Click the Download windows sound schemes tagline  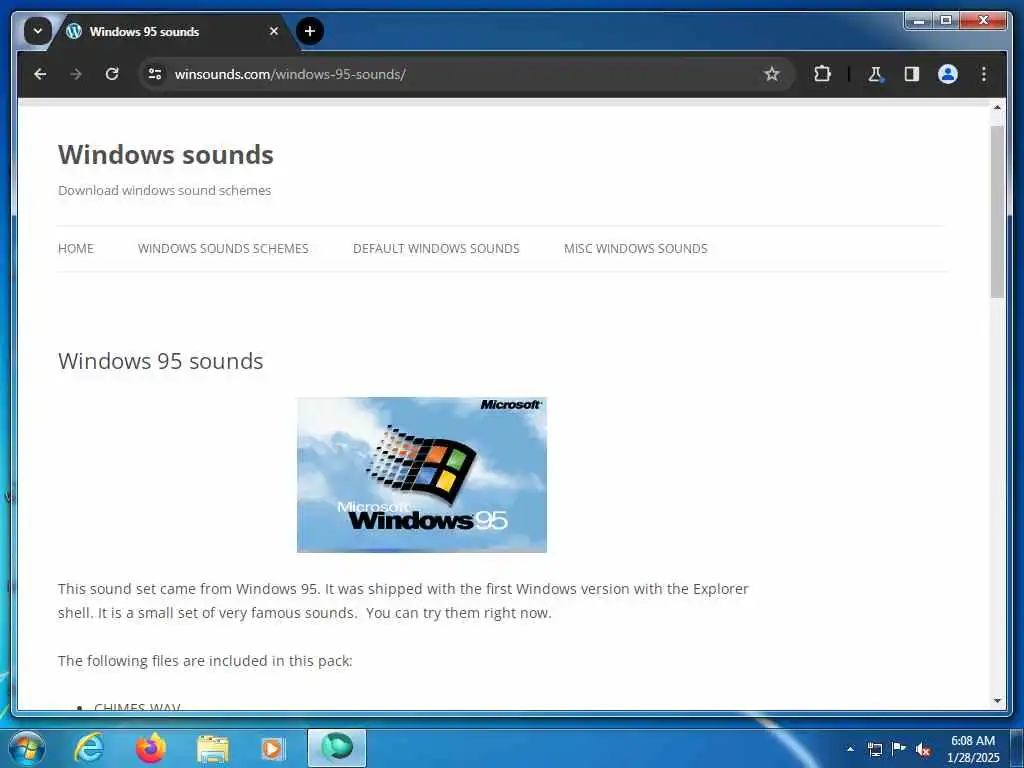[165, 191]
